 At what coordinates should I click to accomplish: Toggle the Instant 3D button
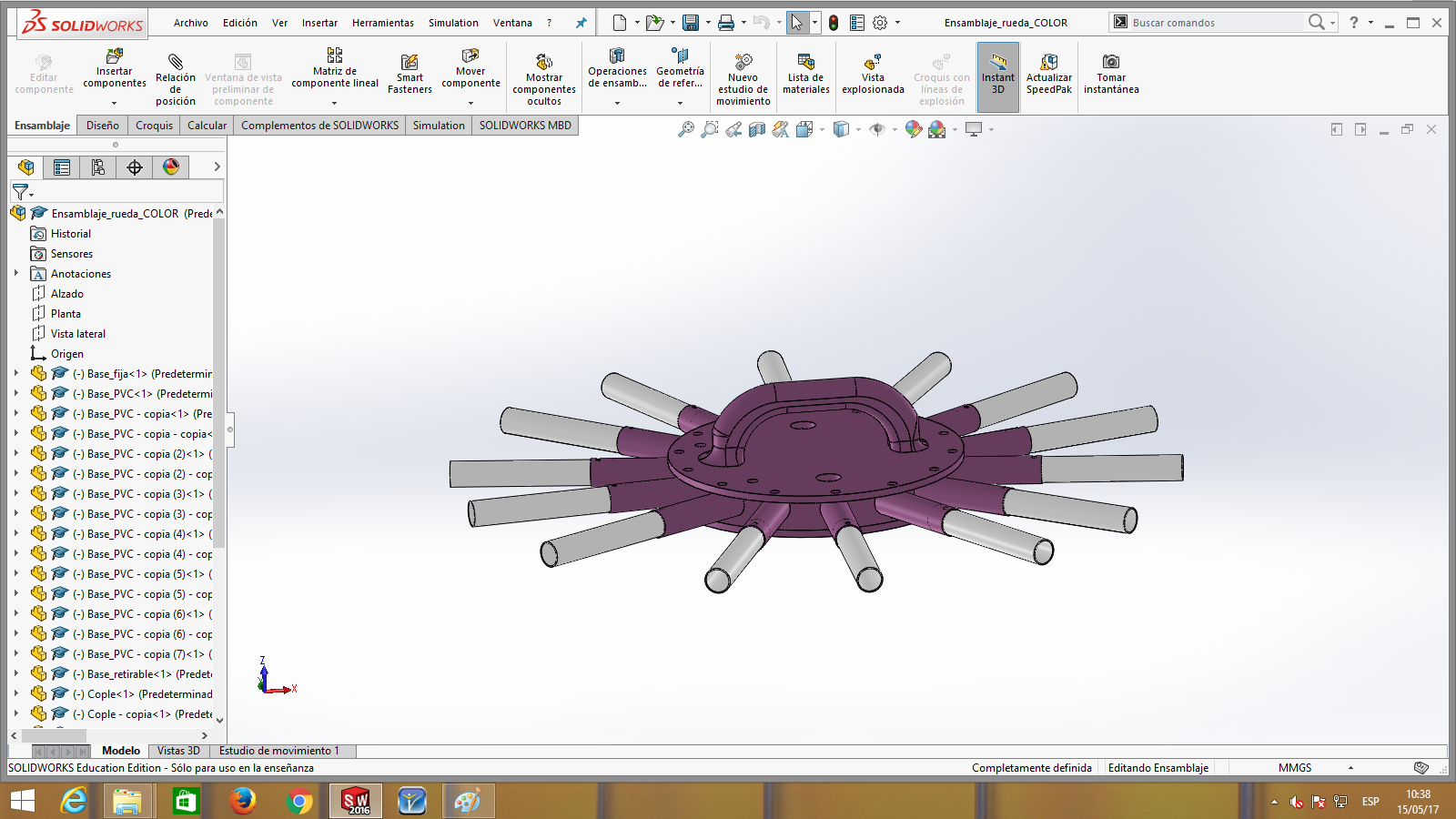tap(998, 77)
